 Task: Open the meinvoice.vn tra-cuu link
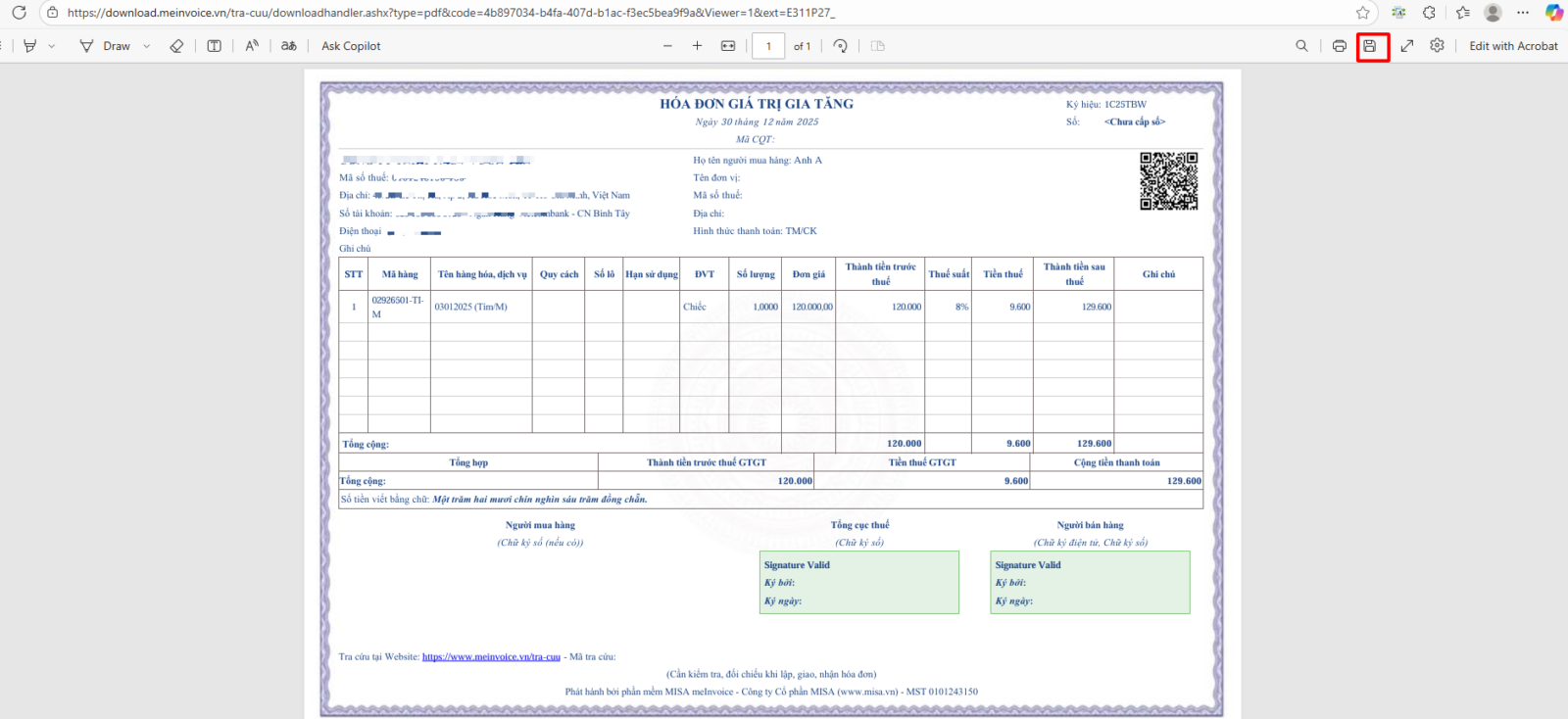click(491, 657)
